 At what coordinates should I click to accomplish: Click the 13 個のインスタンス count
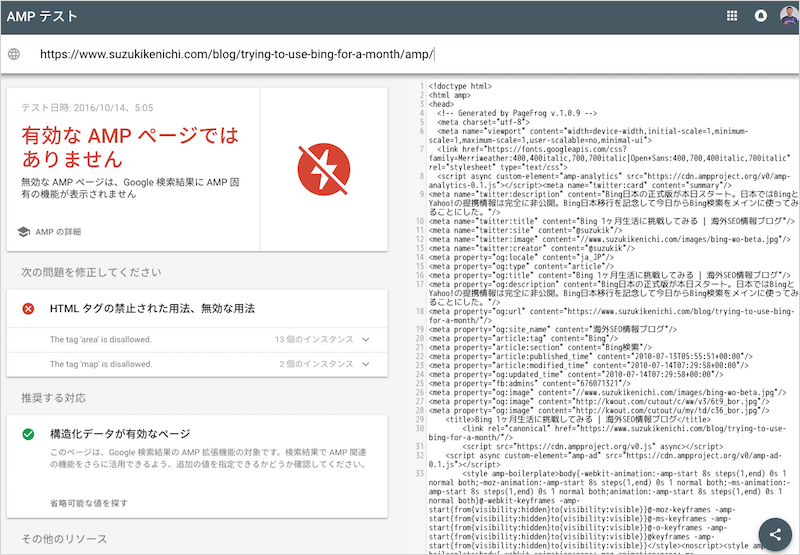tap(314, 339)
